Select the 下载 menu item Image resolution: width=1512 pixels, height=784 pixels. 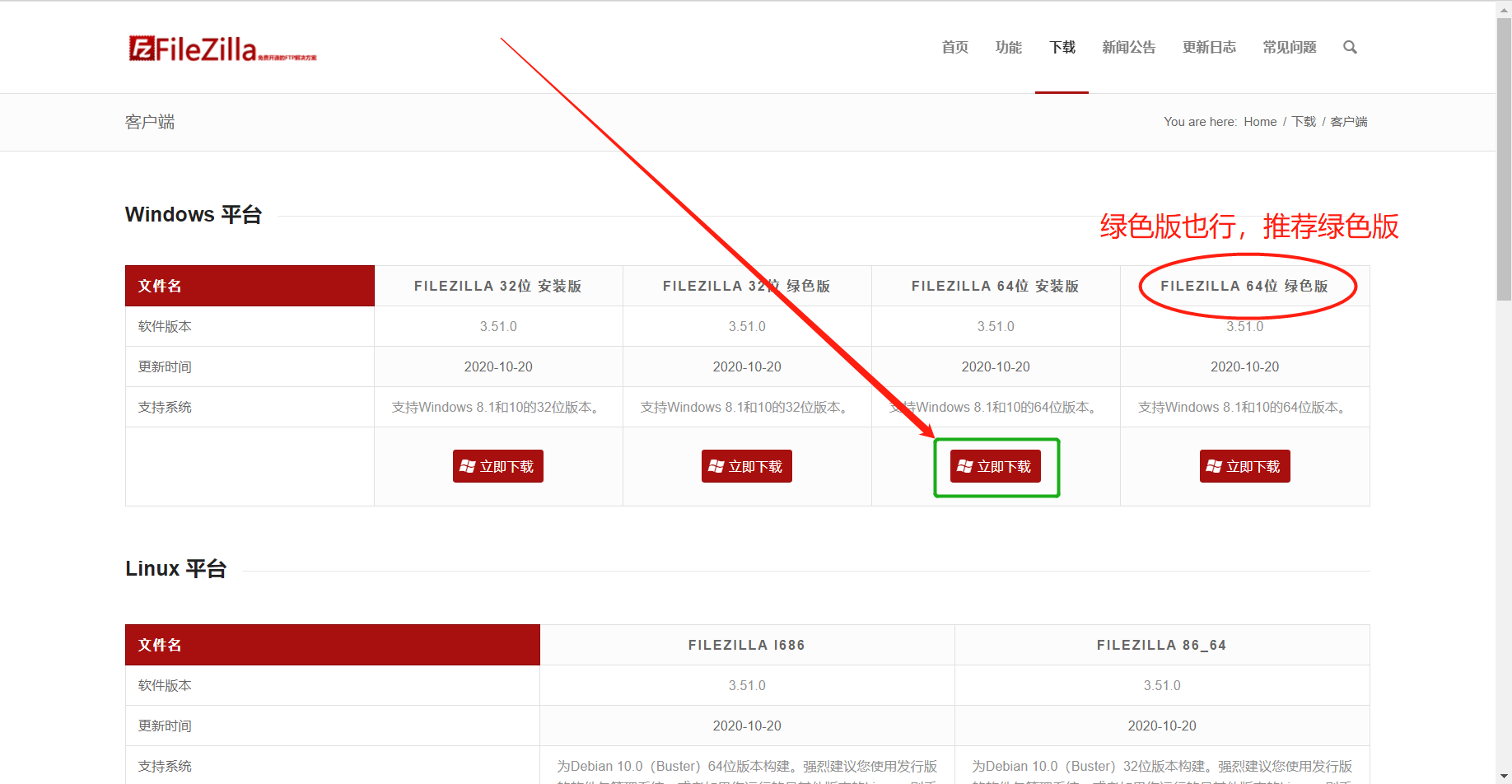[x=1062, y=47]
